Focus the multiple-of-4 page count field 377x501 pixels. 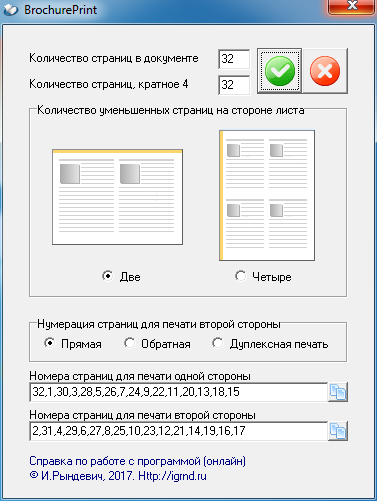(234, 85)
